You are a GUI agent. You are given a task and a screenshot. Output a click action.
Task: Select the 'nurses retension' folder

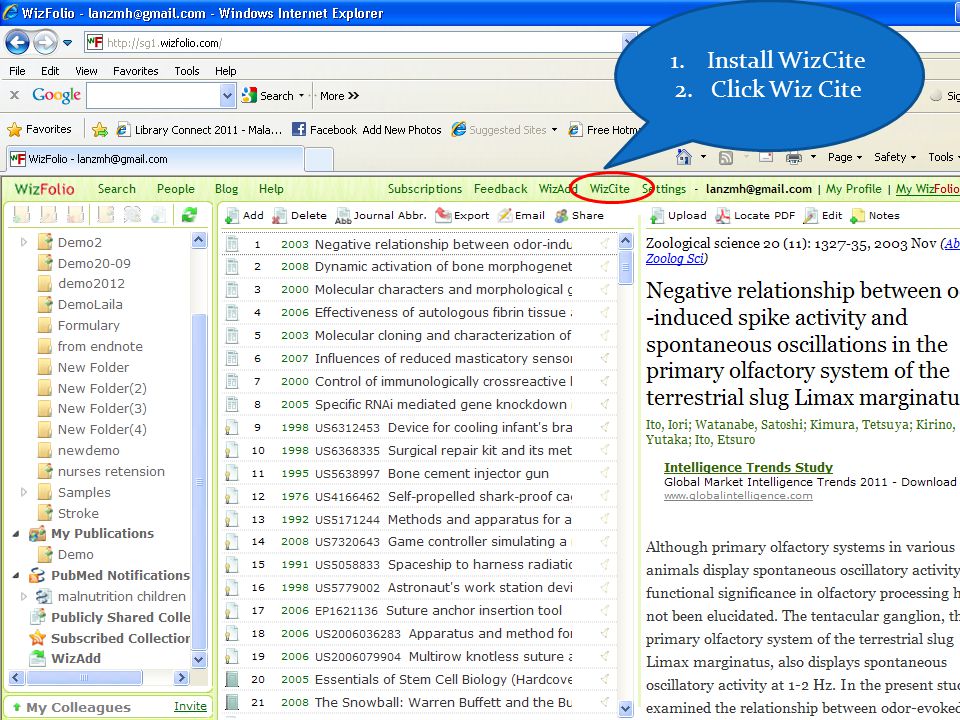[111, 471]
